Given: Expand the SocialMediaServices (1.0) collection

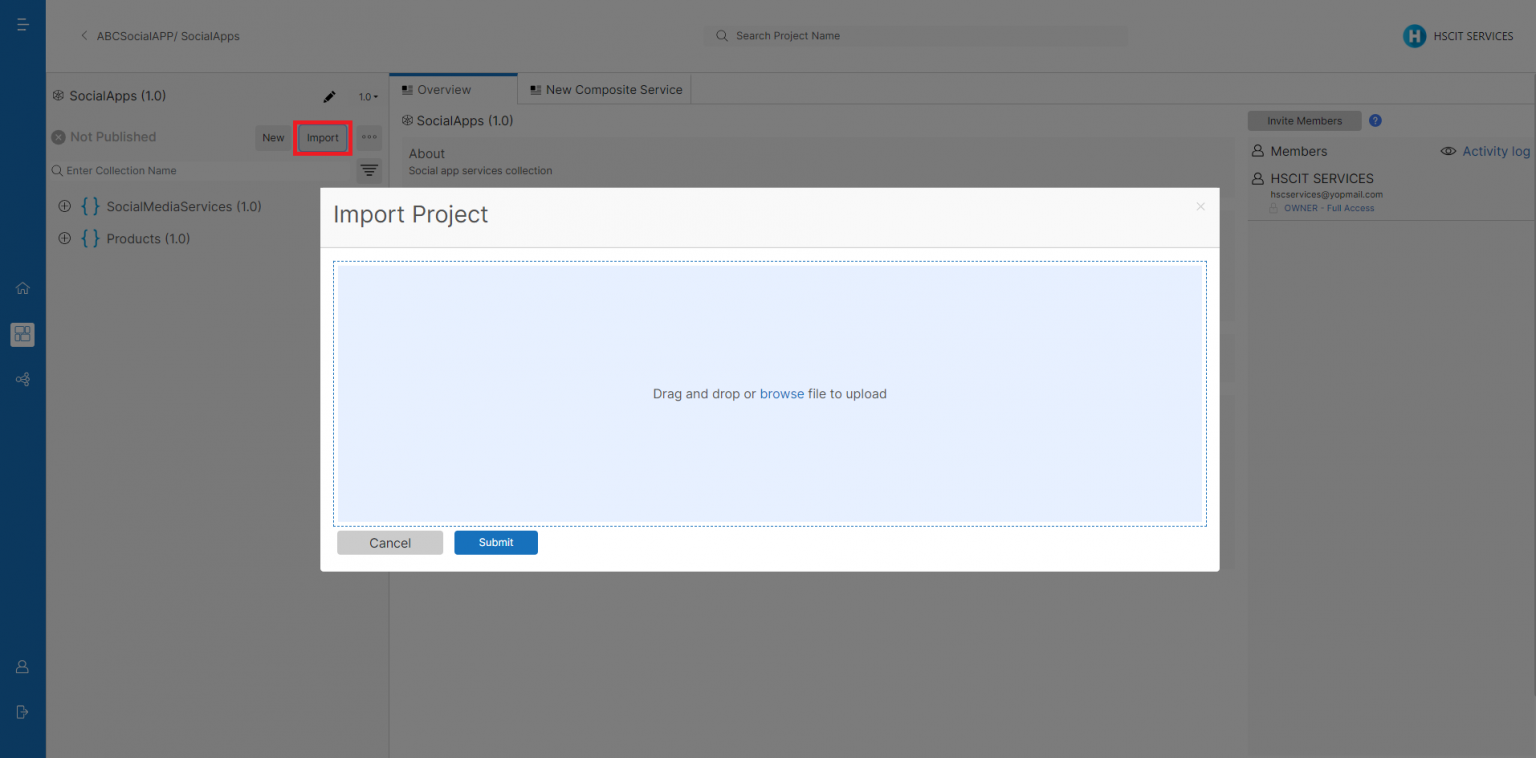Looking at the screenshot, I should tap(64, 206).
